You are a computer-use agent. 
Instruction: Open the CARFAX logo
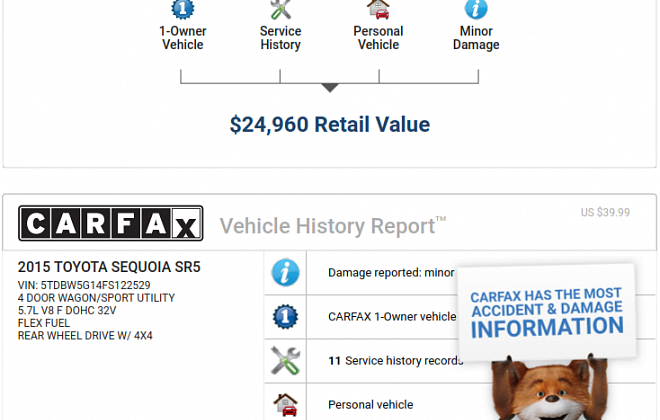point(111,223)
